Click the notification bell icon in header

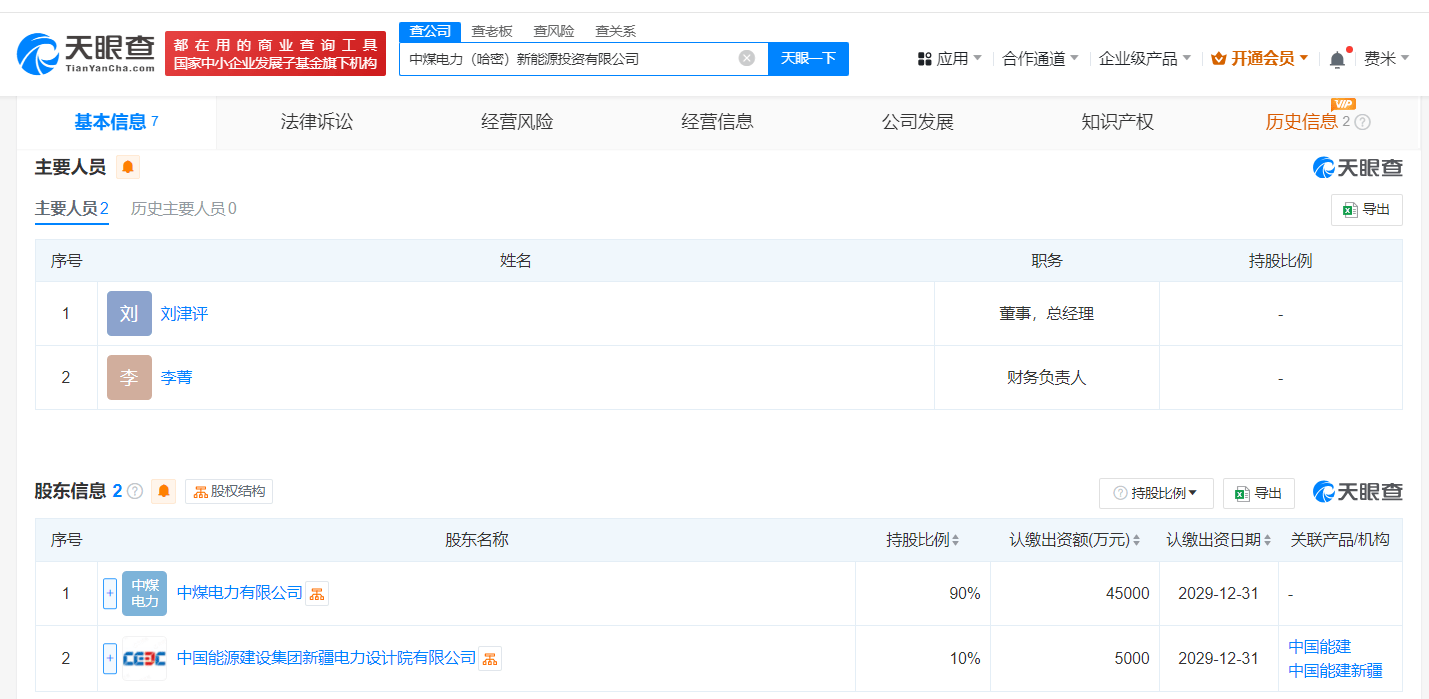coord(1337,60)
